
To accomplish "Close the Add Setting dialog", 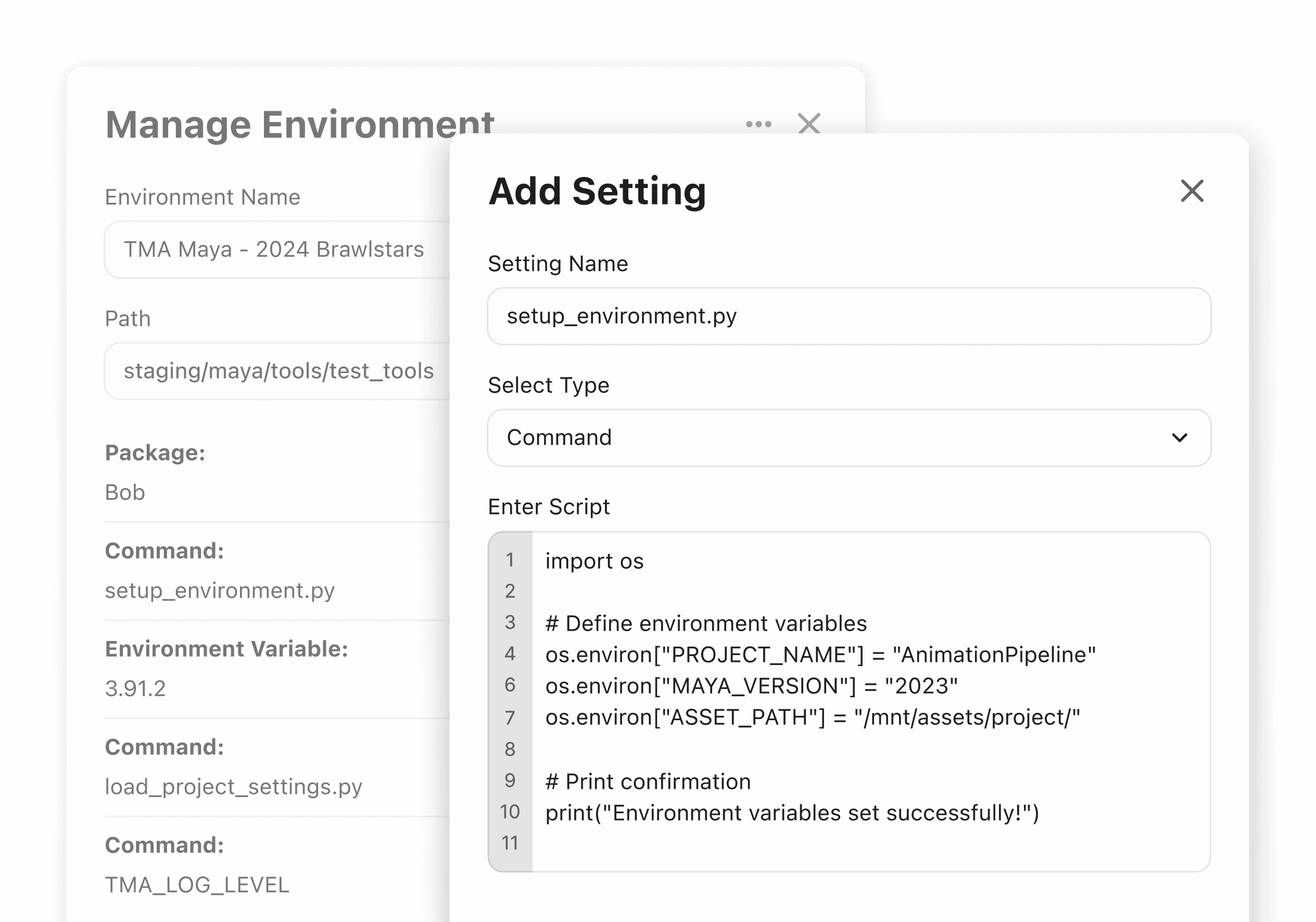I will point(1192,191).
